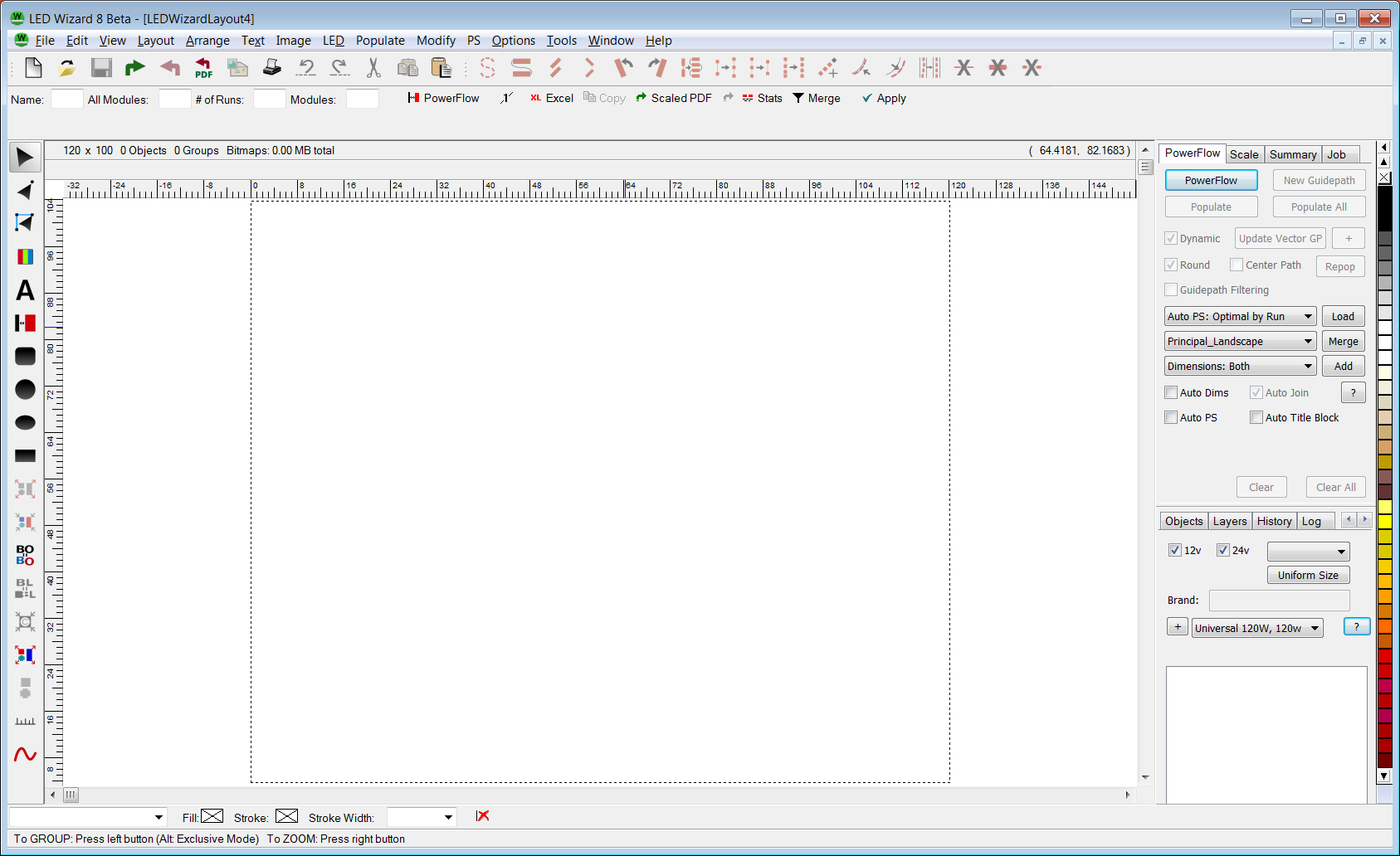Click the Load button

[x=1343, y=317]
